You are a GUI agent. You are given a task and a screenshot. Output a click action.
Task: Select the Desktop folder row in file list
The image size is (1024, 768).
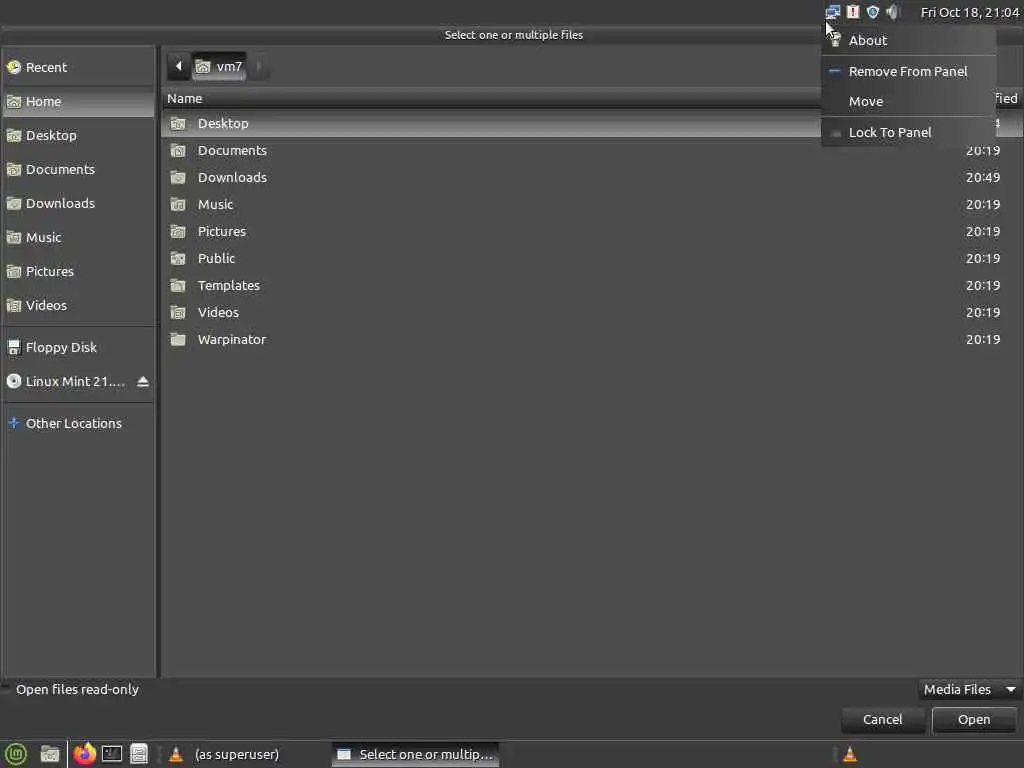pyautogui.click(x=490, y=123)
